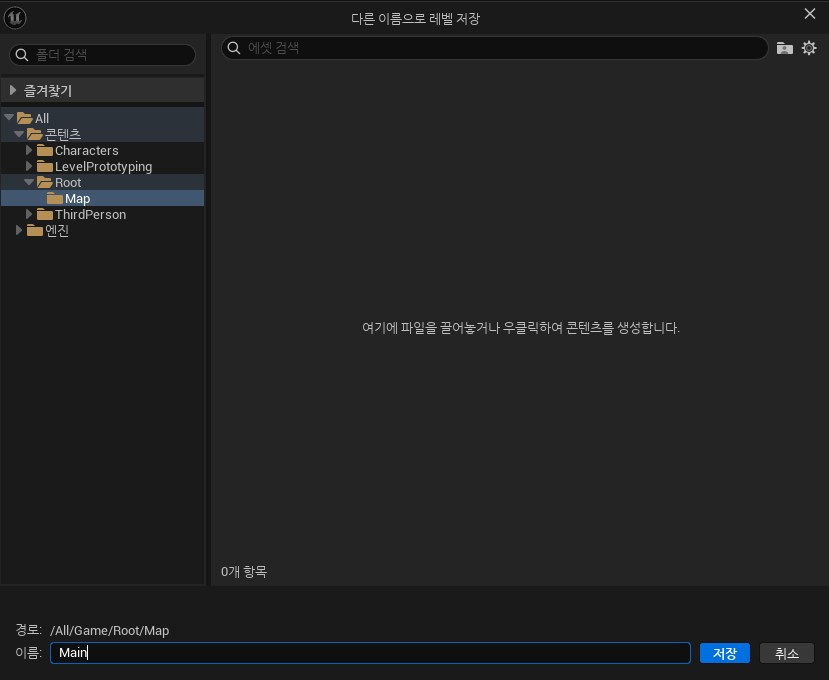Click the LevelPrototyping folder icon
Viewport: 829px width, 680px height.
[44, 167]
